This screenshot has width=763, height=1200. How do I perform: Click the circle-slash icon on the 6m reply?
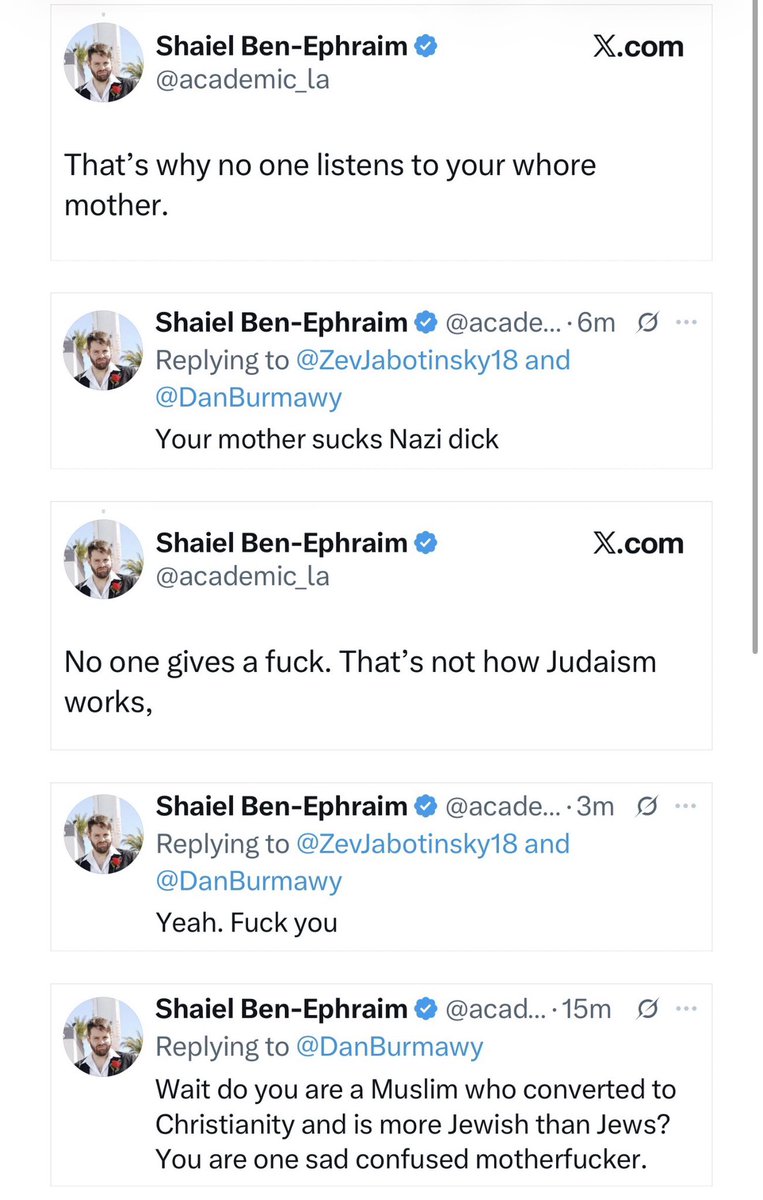[x=647, y=323]
